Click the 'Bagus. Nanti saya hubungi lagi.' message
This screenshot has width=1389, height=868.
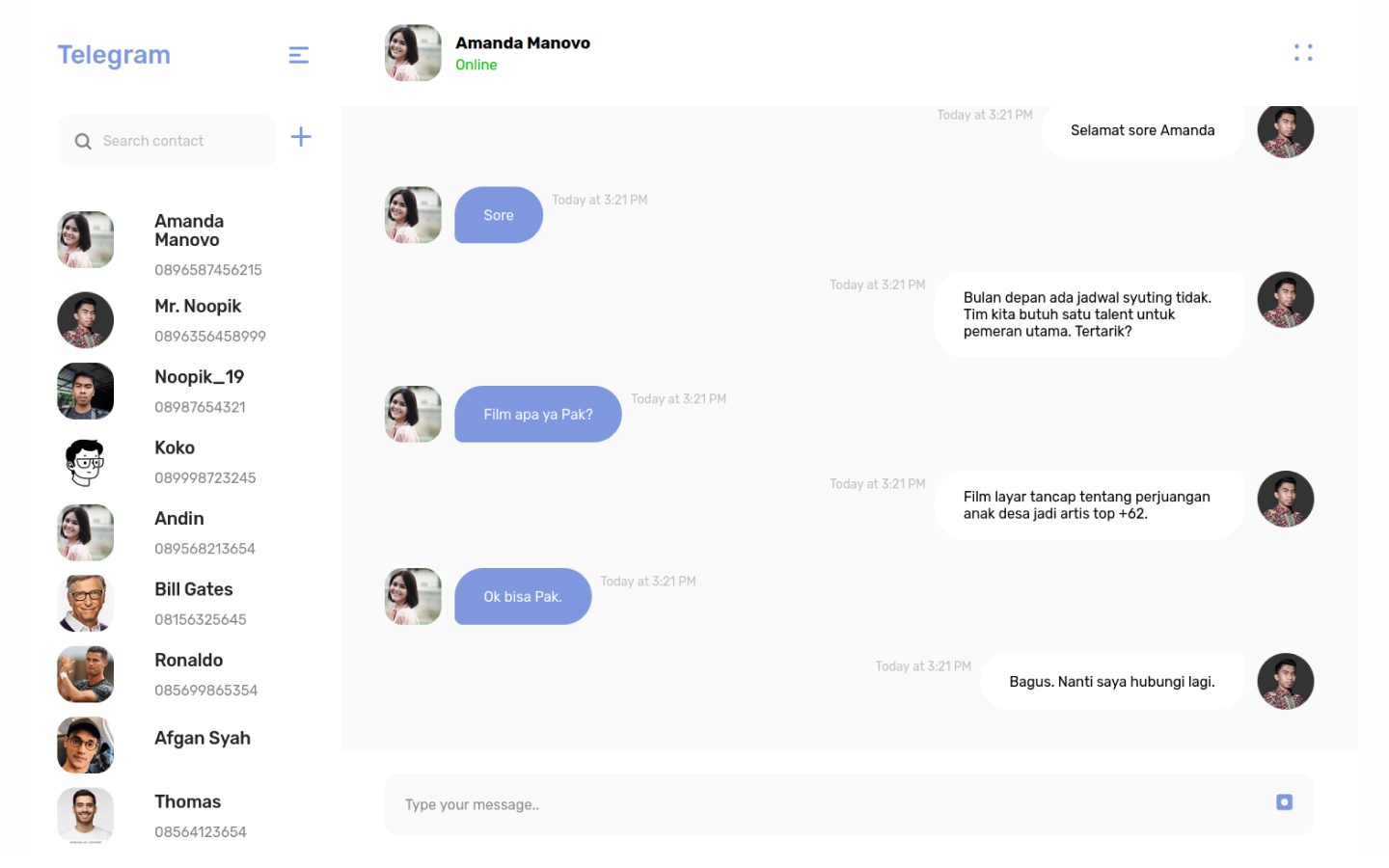click(1111, 681)
